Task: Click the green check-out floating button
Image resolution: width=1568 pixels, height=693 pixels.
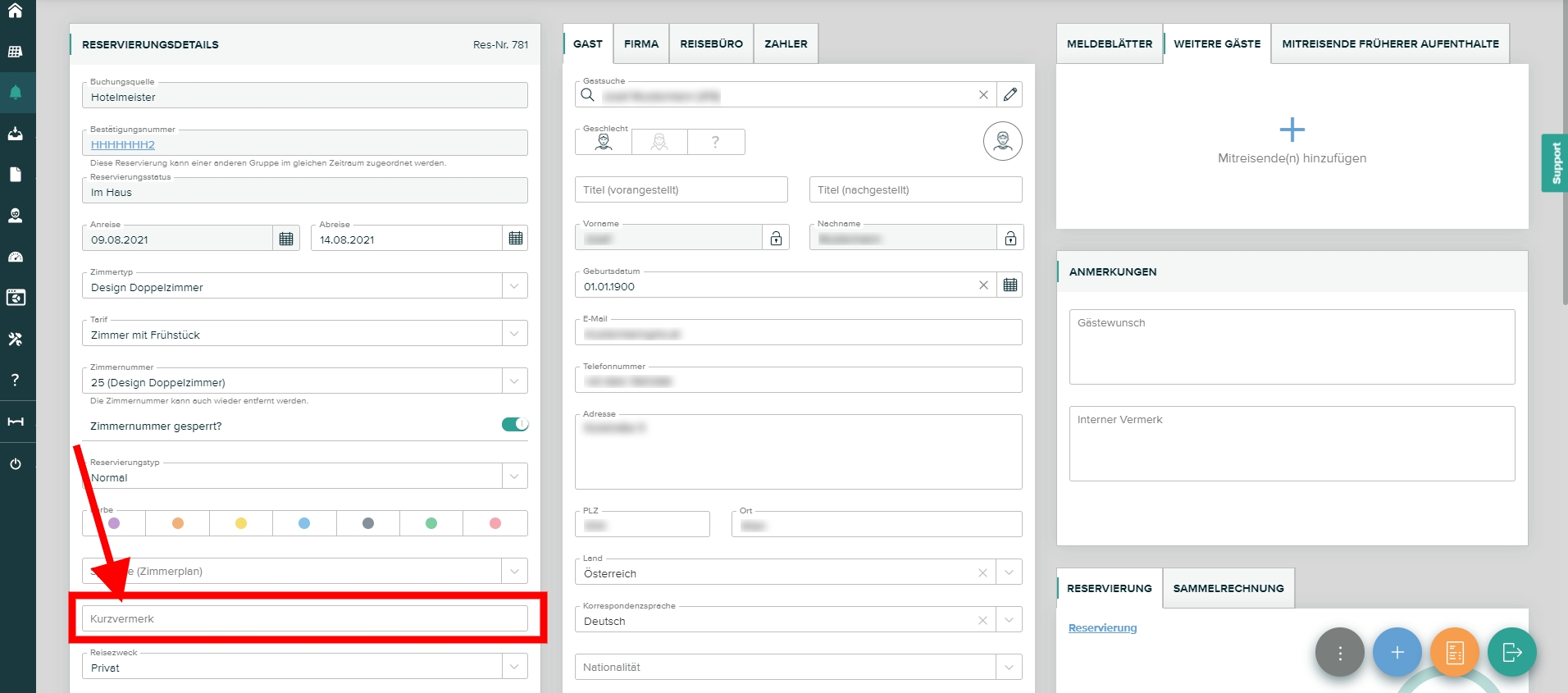Action: (1511, 652)
